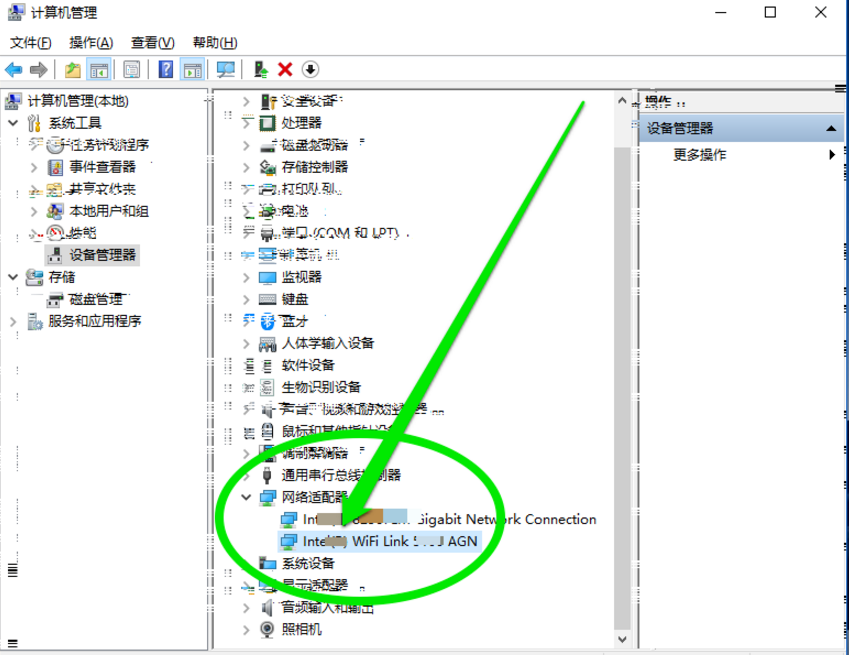Click the 监视器 monitor icon
The height and width of the screenshot is (655, 849).
pyautogui.click(x=267, y=278)
